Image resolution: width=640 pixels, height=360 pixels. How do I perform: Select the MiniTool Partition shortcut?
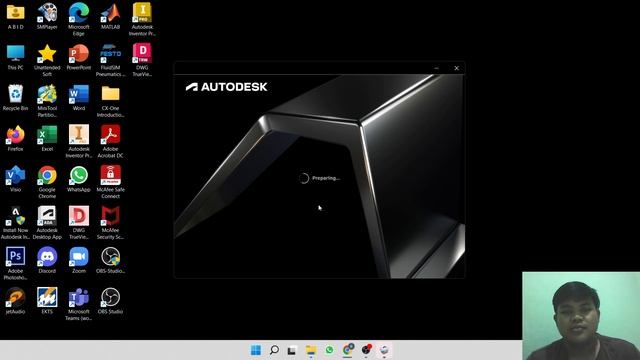(x=47, y=101)
